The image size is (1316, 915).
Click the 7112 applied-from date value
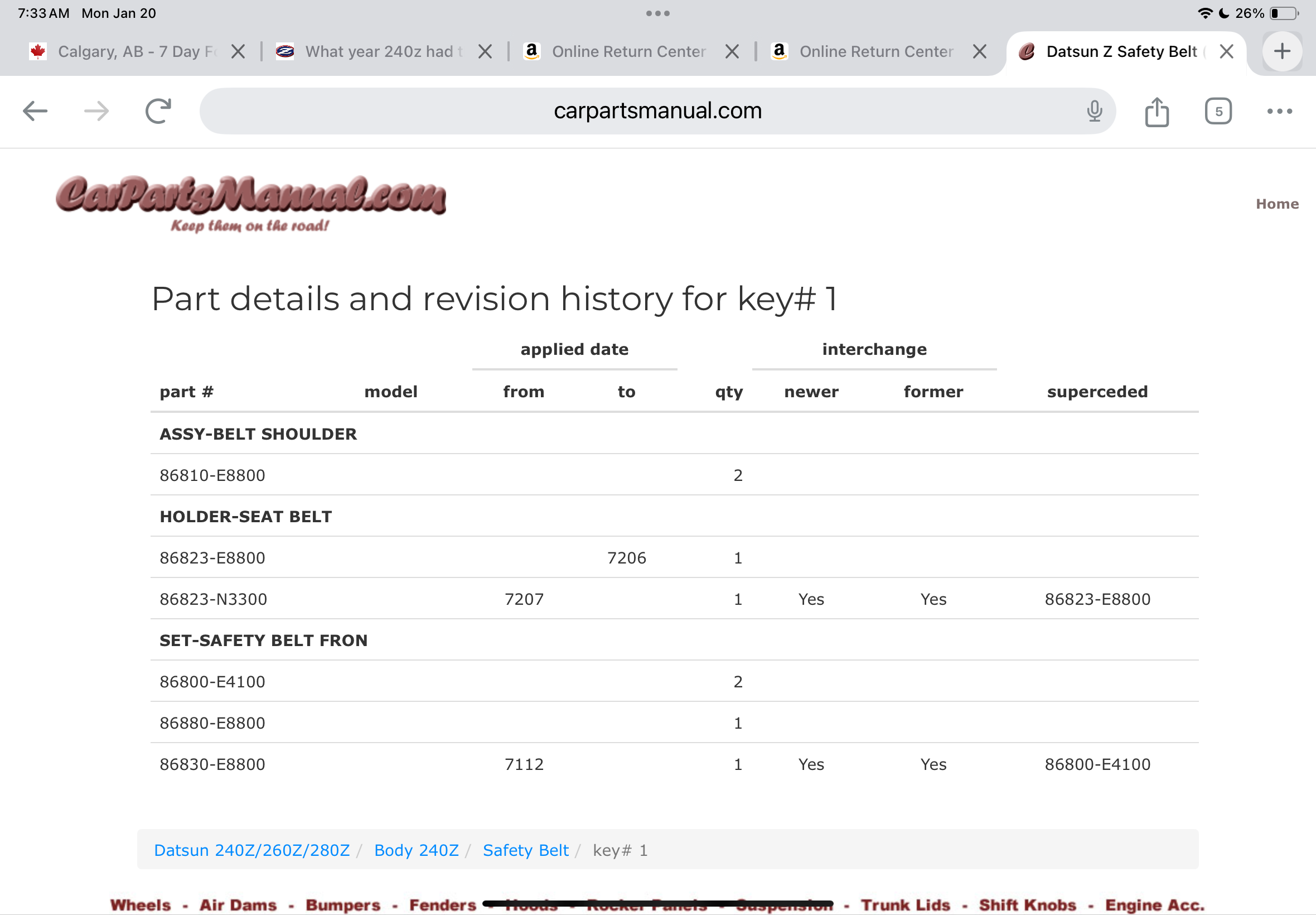point(524,764)
